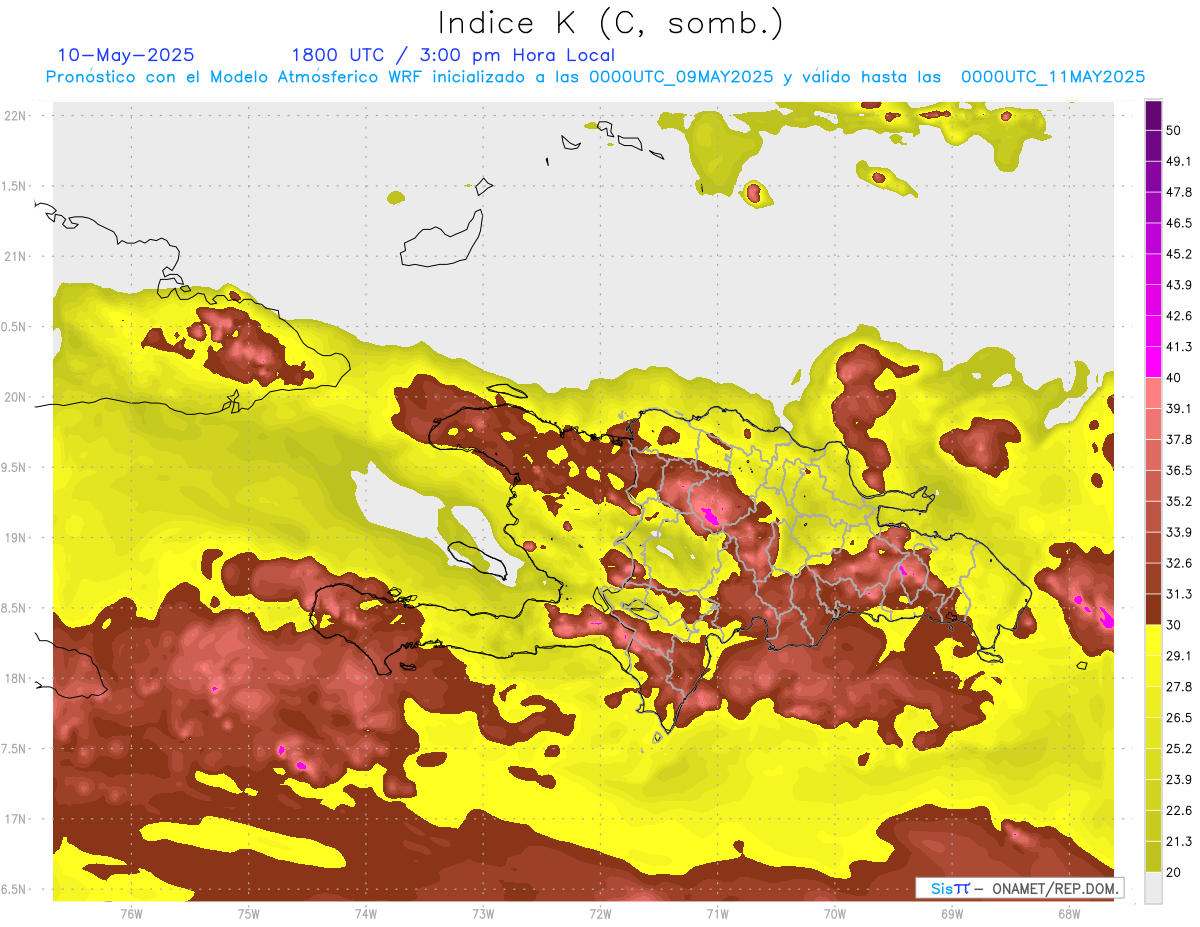Click colorbar value '21.3'

coord(1179,841)
